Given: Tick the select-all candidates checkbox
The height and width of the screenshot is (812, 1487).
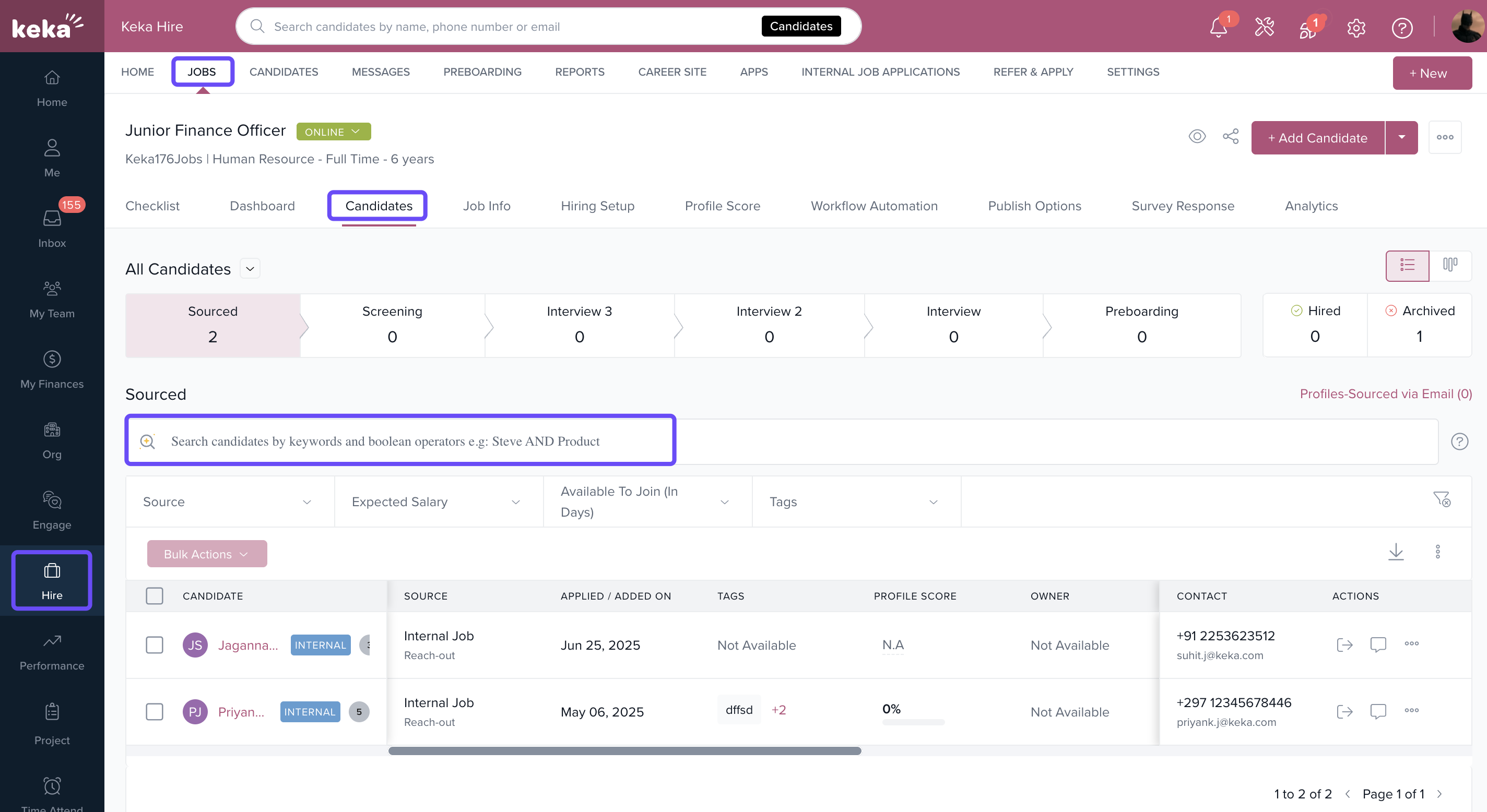Looking at the screenshot, I should (154, 595).
